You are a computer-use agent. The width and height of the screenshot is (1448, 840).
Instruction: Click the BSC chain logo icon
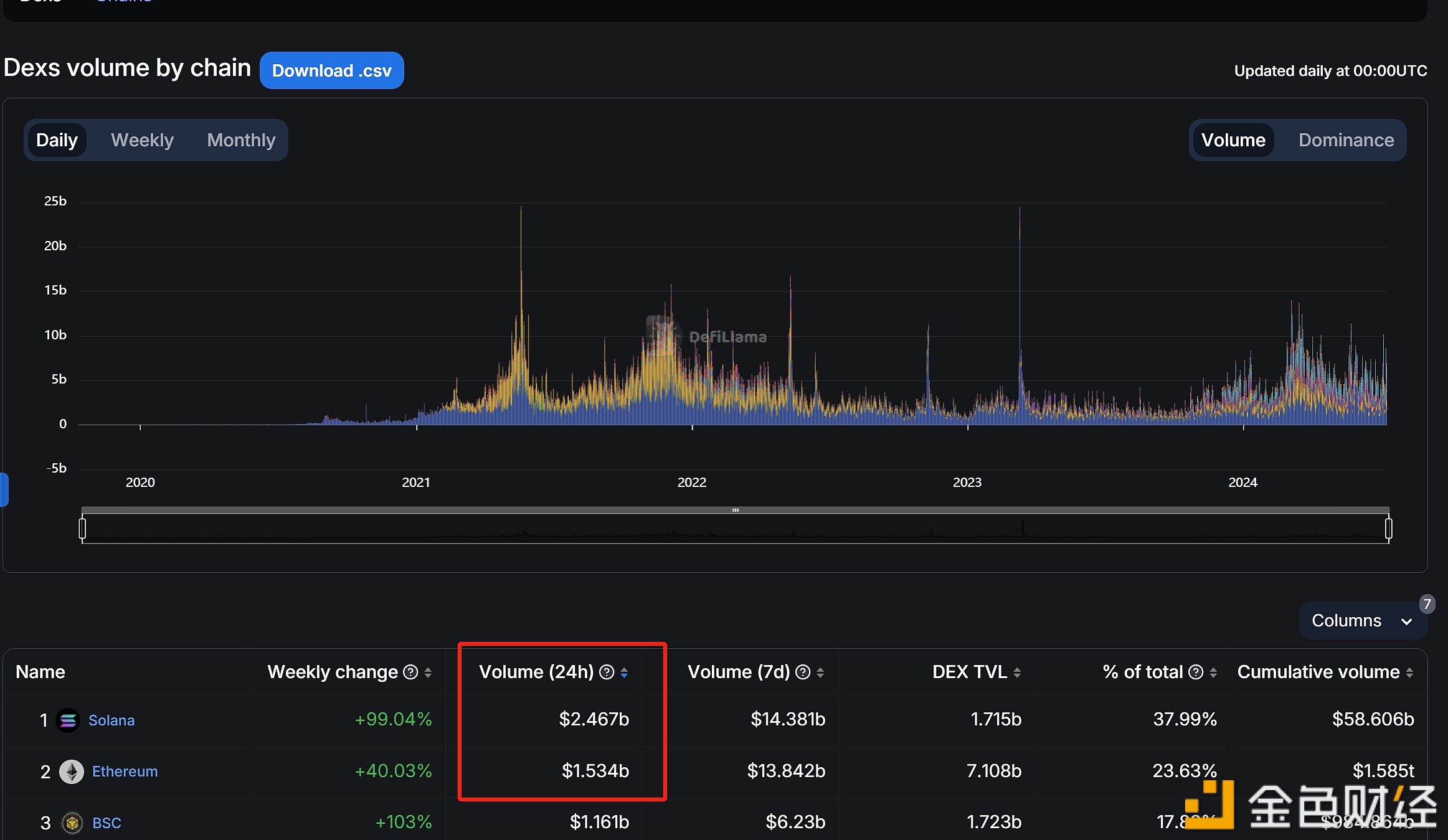tap(72, 823)
